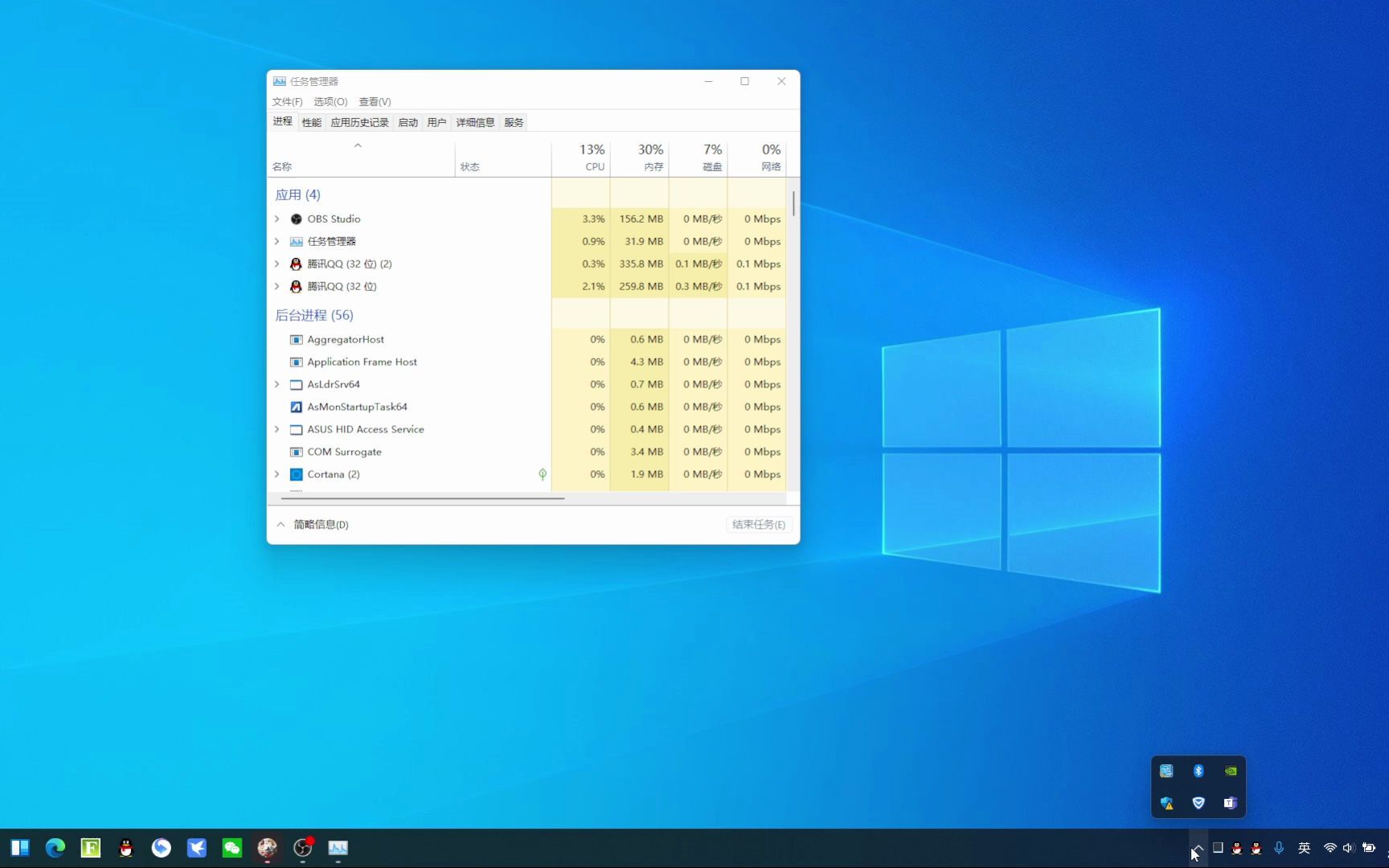Open the 选项(O) menu

click(330, 101)
